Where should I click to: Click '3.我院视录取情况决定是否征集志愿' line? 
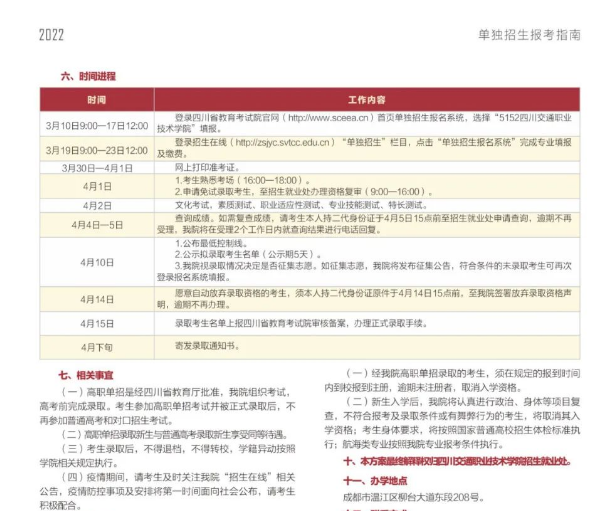(364, 271)
